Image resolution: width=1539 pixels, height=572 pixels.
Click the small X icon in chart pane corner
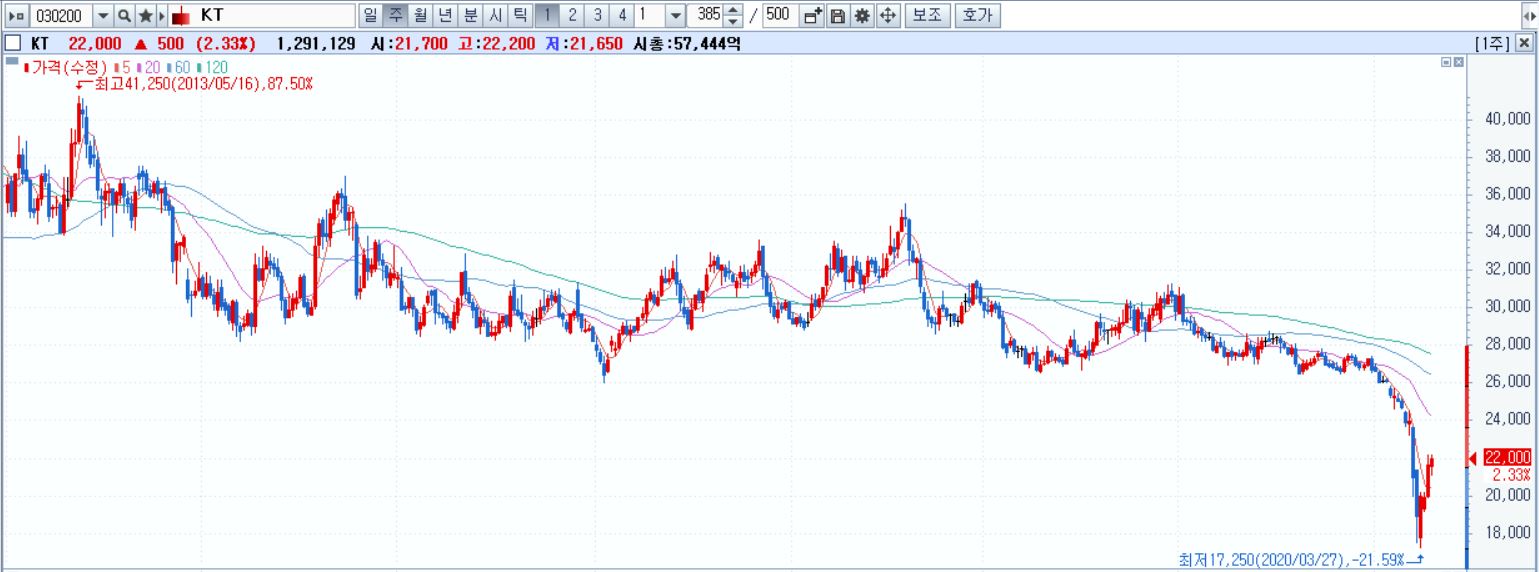click(x=1458, y=62)
